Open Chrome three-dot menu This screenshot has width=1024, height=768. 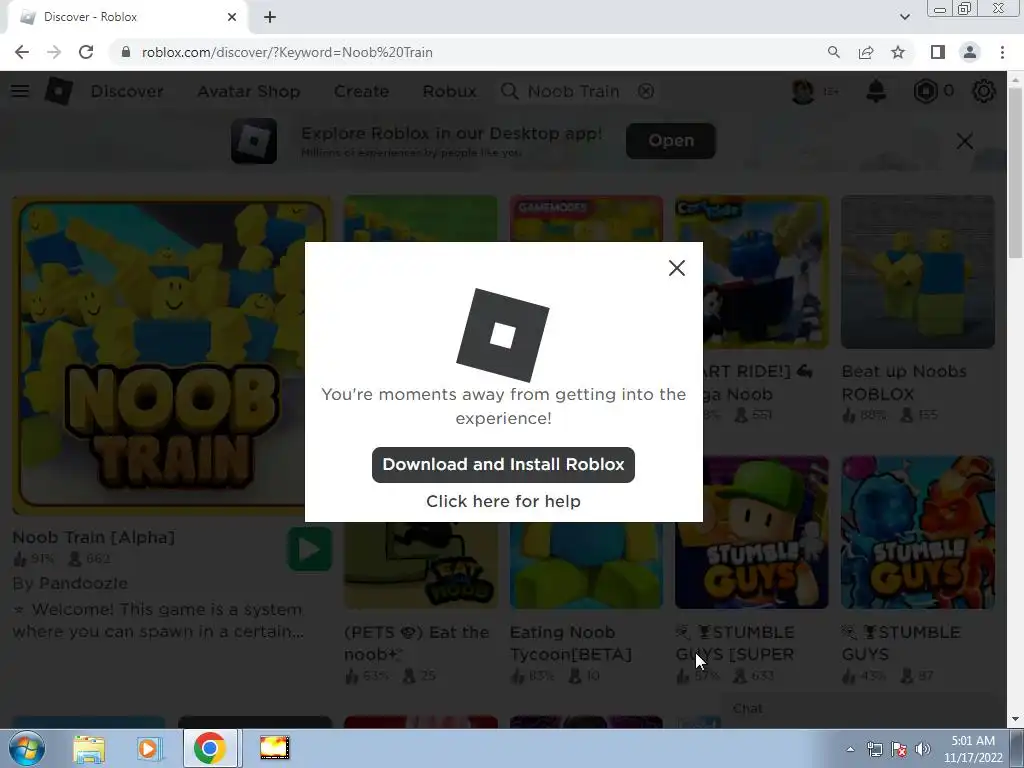click(x=1002, y=52)
